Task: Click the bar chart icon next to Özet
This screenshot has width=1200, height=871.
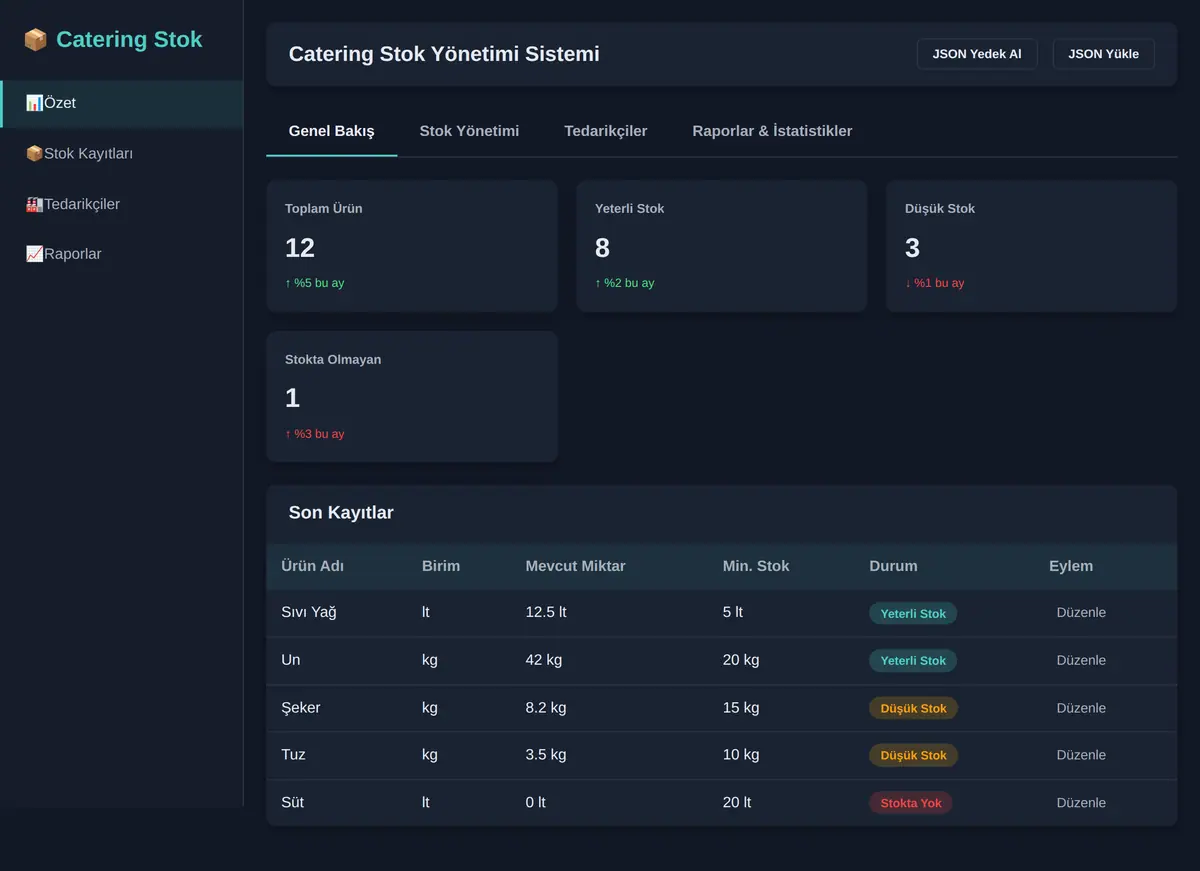Action: pyautogui.click(x=34, y=103)
